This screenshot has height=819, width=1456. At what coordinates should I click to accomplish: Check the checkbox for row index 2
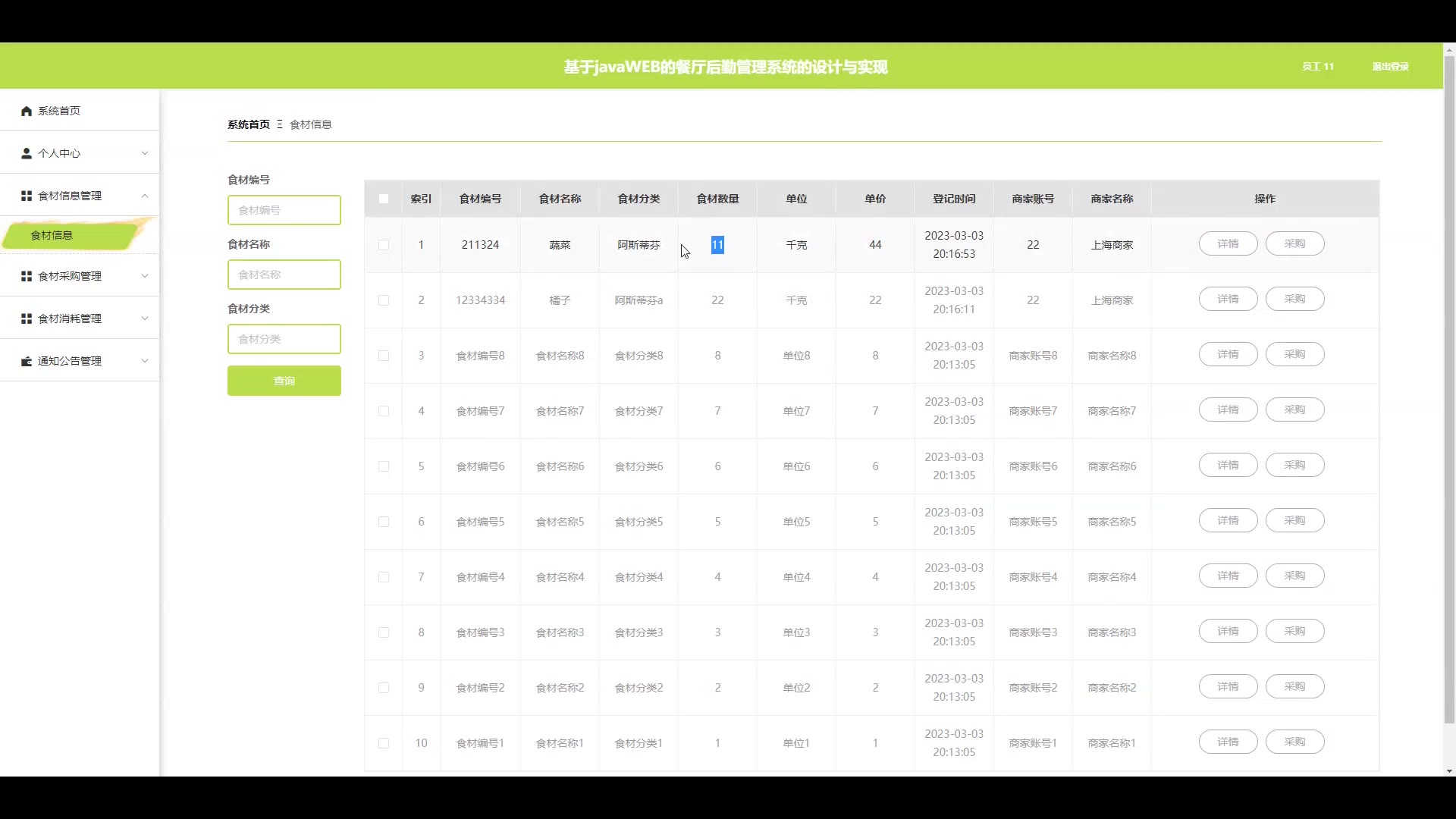pos(384,300)
